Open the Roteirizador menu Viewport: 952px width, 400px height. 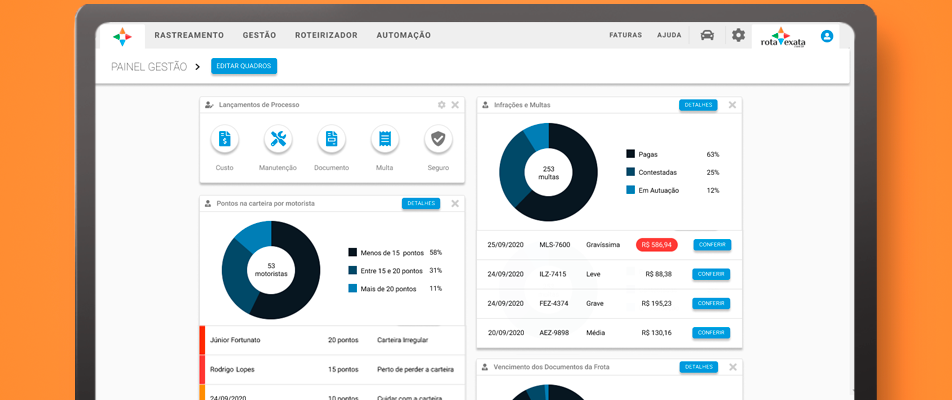pyautogui.click(x=326, y=35)
